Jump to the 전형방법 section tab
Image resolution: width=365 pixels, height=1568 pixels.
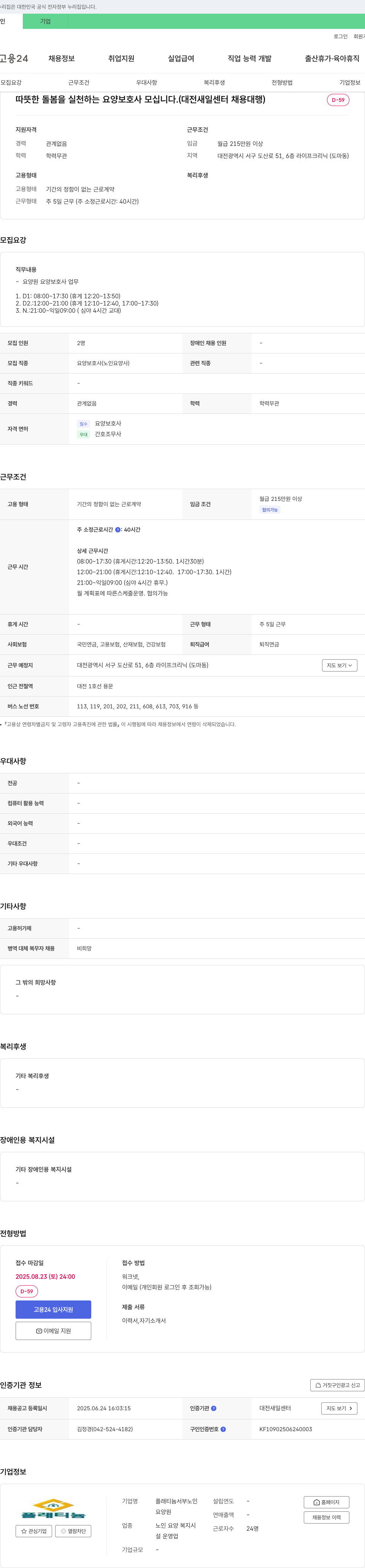pos(282,82)
